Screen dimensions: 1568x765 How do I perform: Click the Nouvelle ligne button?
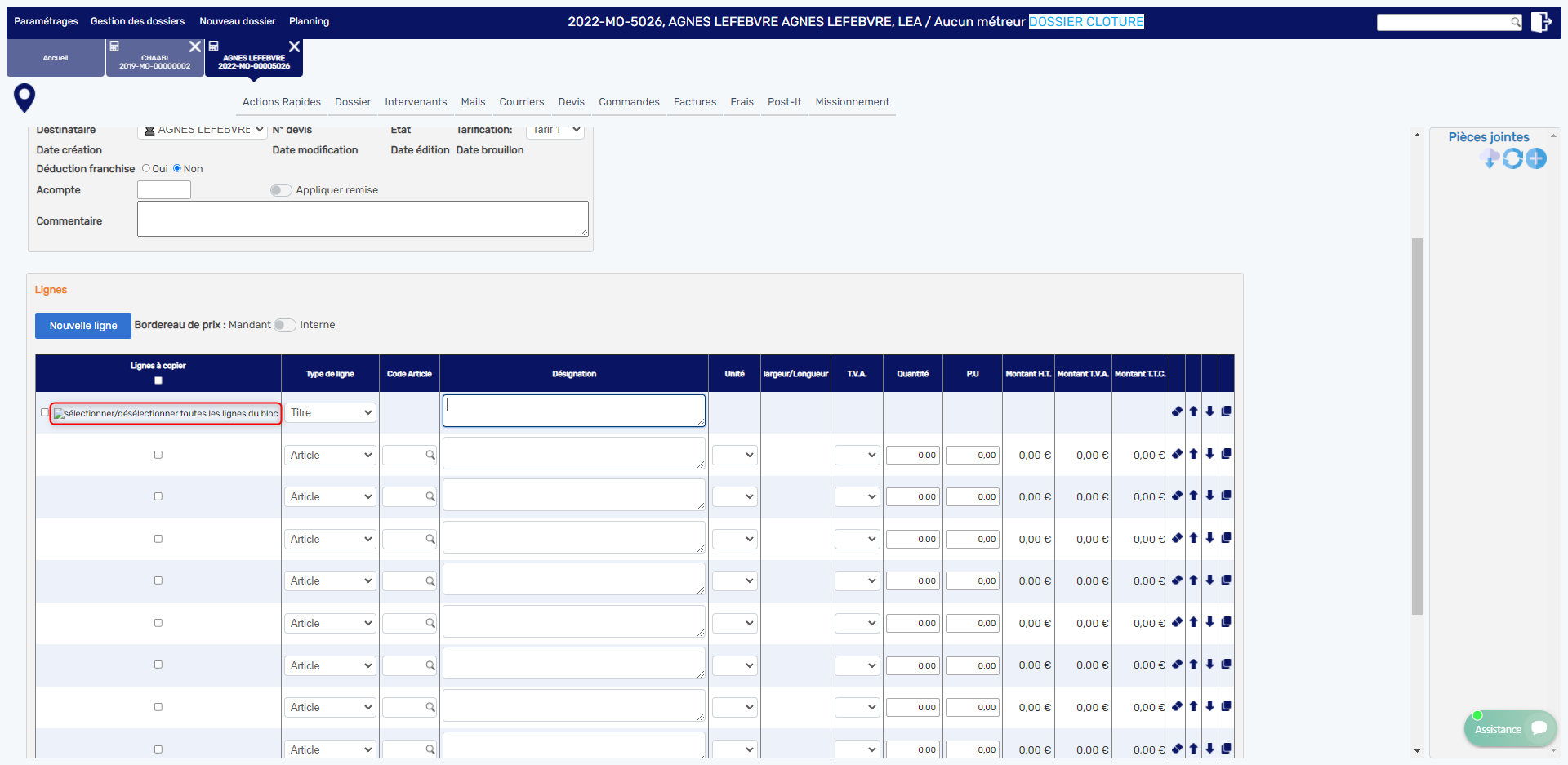83,326
